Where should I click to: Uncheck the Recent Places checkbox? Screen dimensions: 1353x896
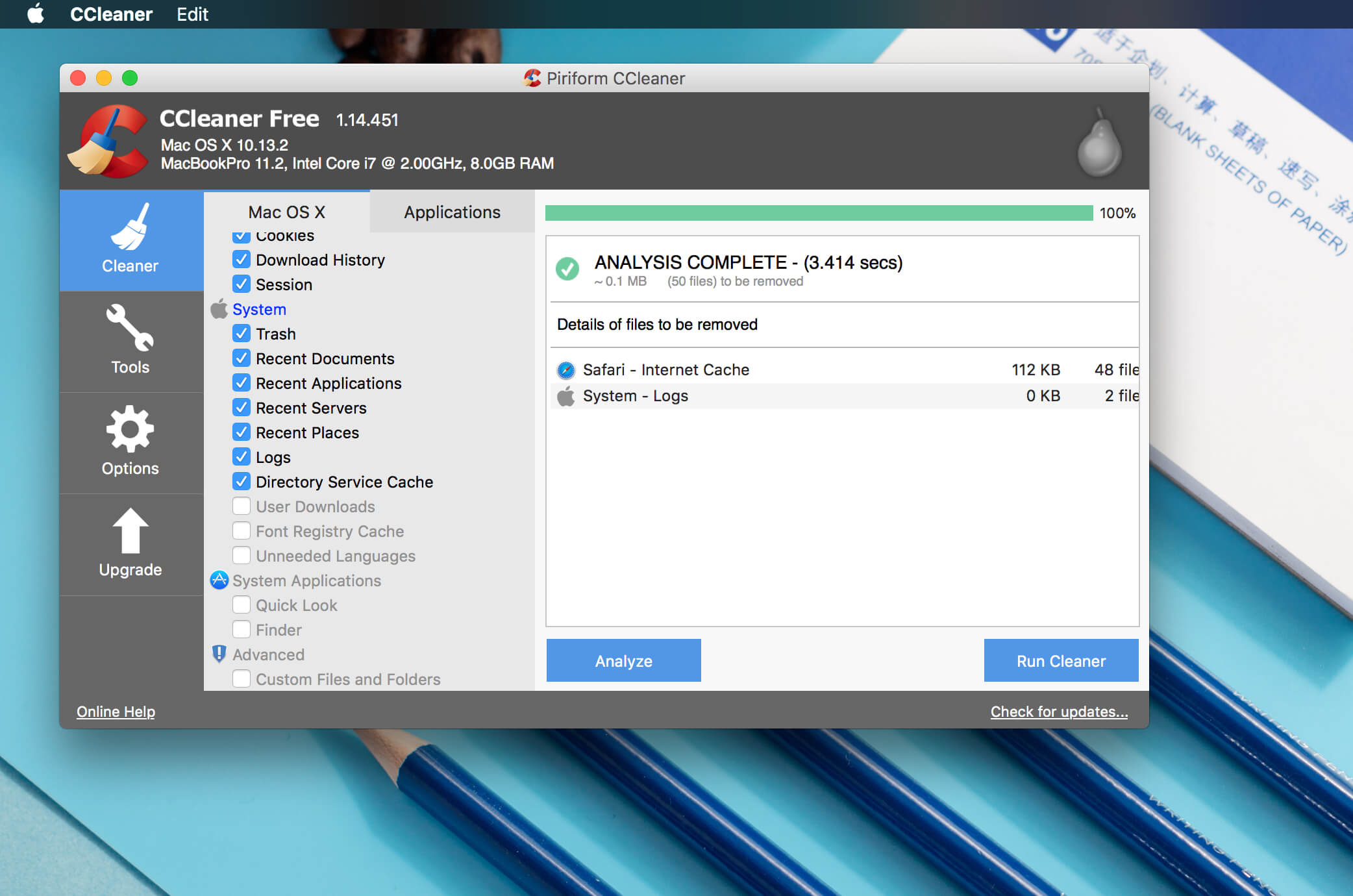[242, 432]
